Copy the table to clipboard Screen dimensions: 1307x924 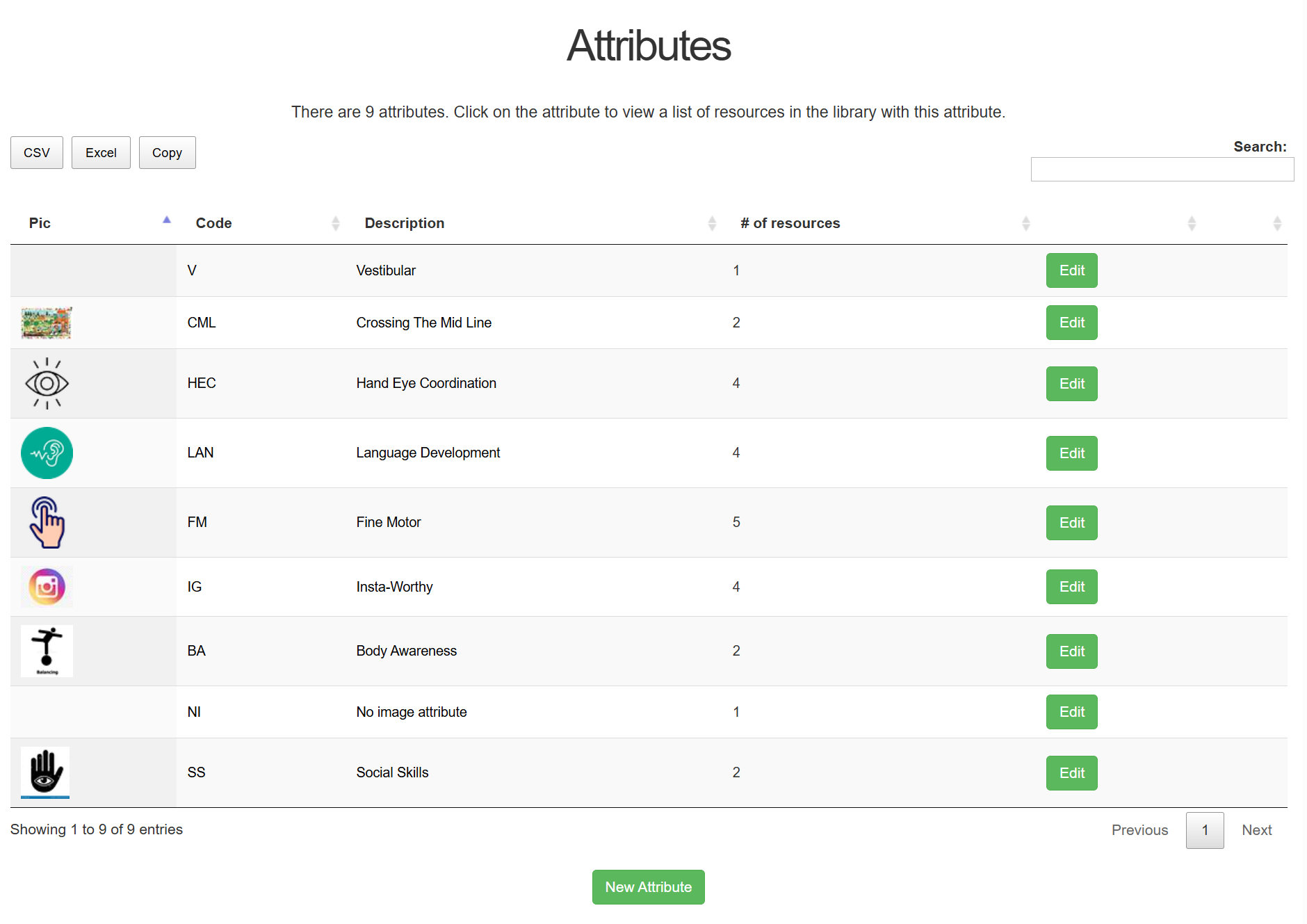pos(167,153)
